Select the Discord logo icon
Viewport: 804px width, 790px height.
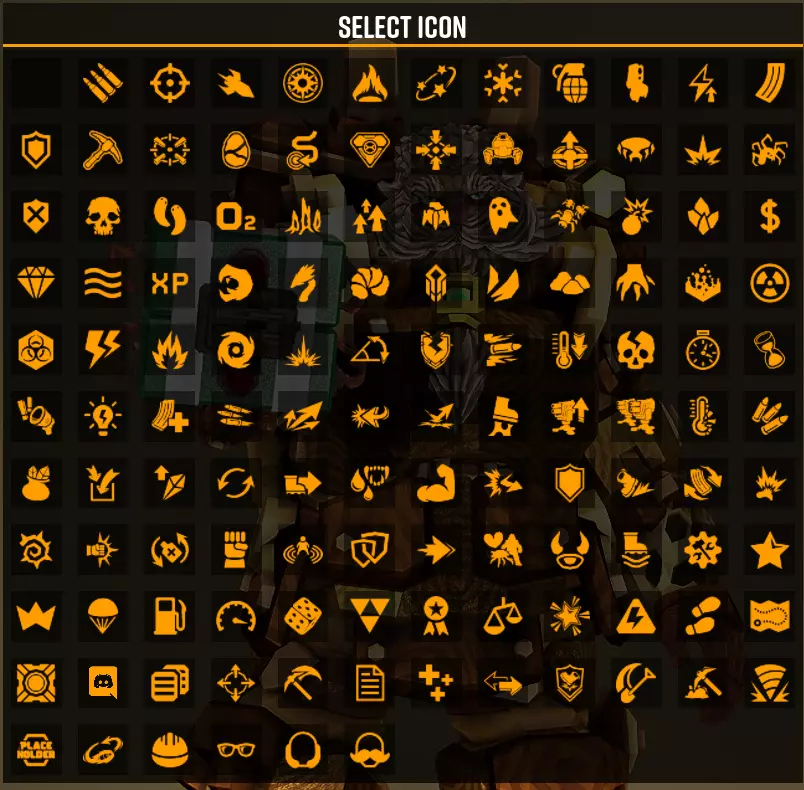103,683
